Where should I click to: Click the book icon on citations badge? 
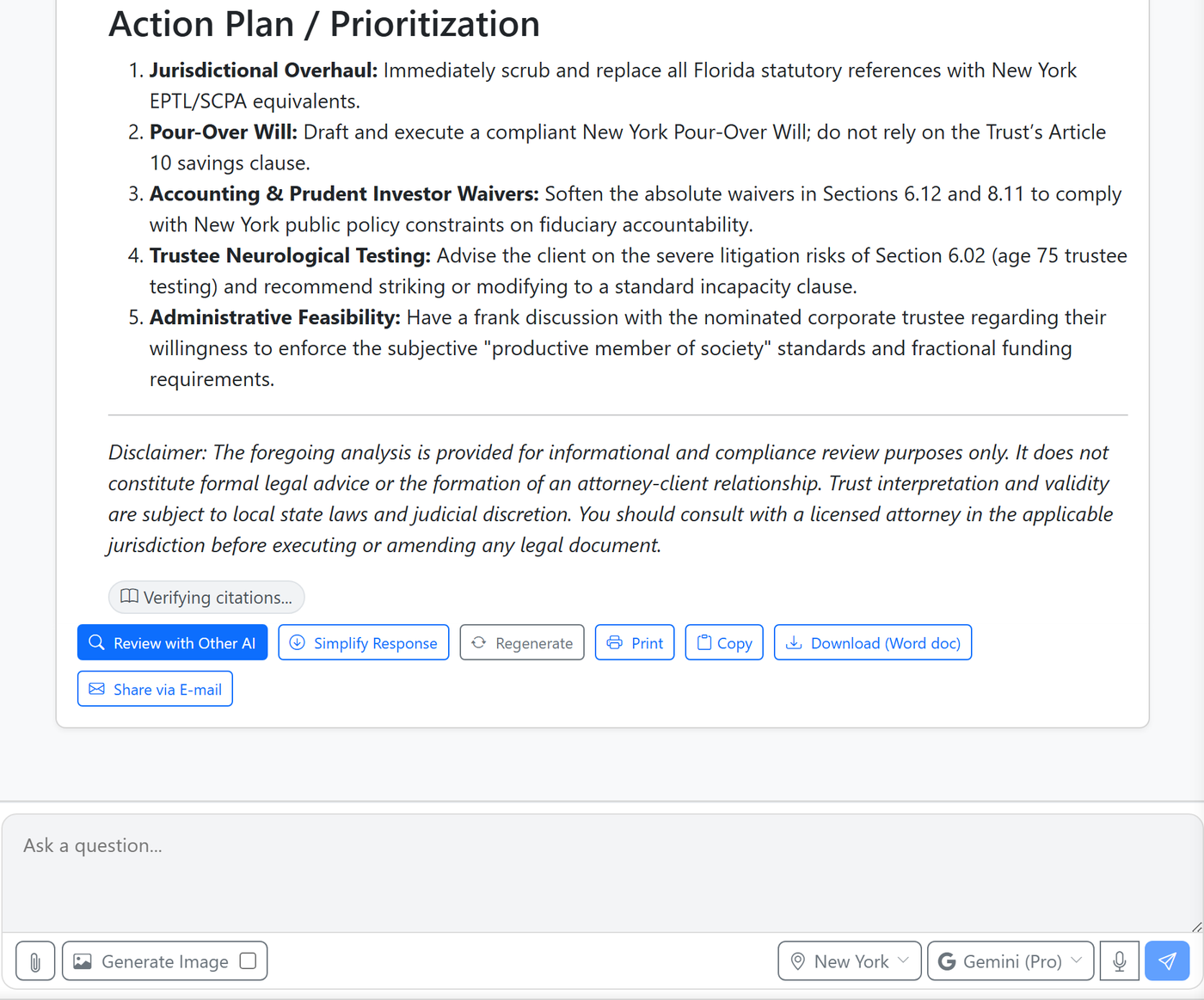point(129,597)
